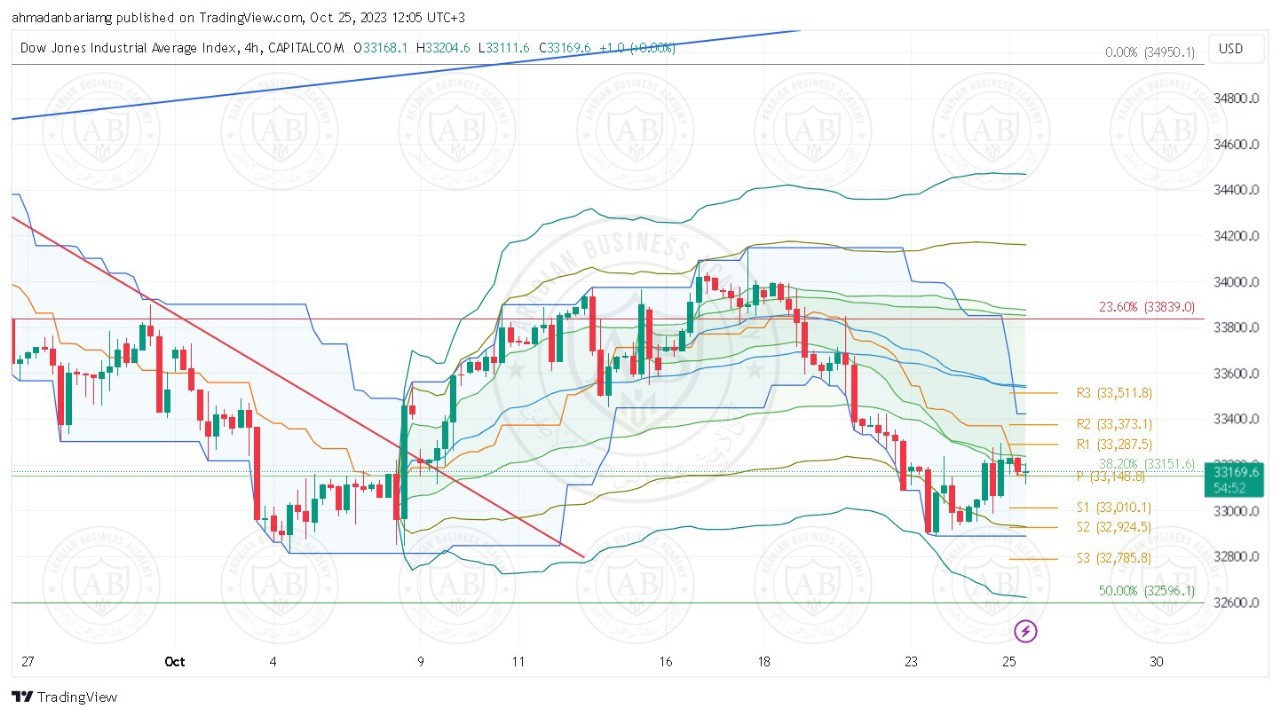
Task: Click the low value L33111.6
Action: 505,47
